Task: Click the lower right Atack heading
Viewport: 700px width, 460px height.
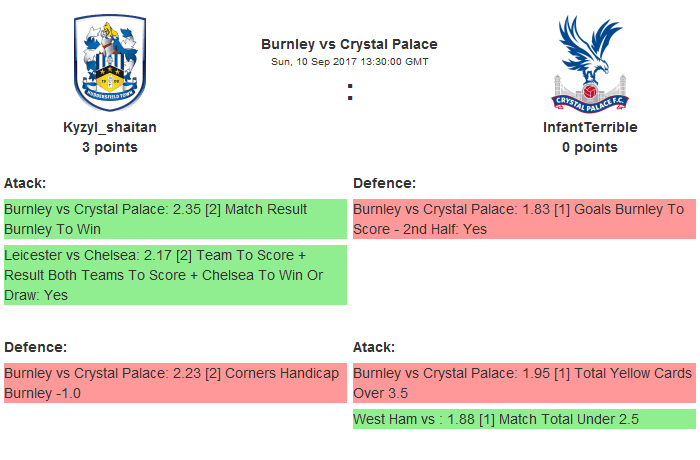Action: 374,347
